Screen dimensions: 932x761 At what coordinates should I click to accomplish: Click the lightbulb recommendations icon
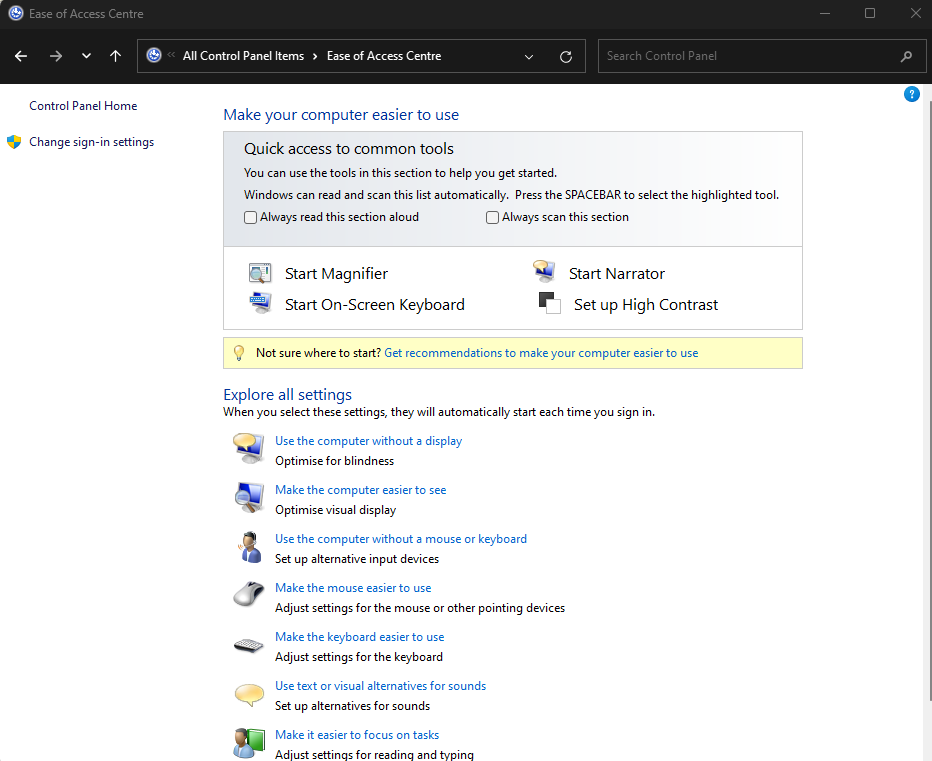239,353
